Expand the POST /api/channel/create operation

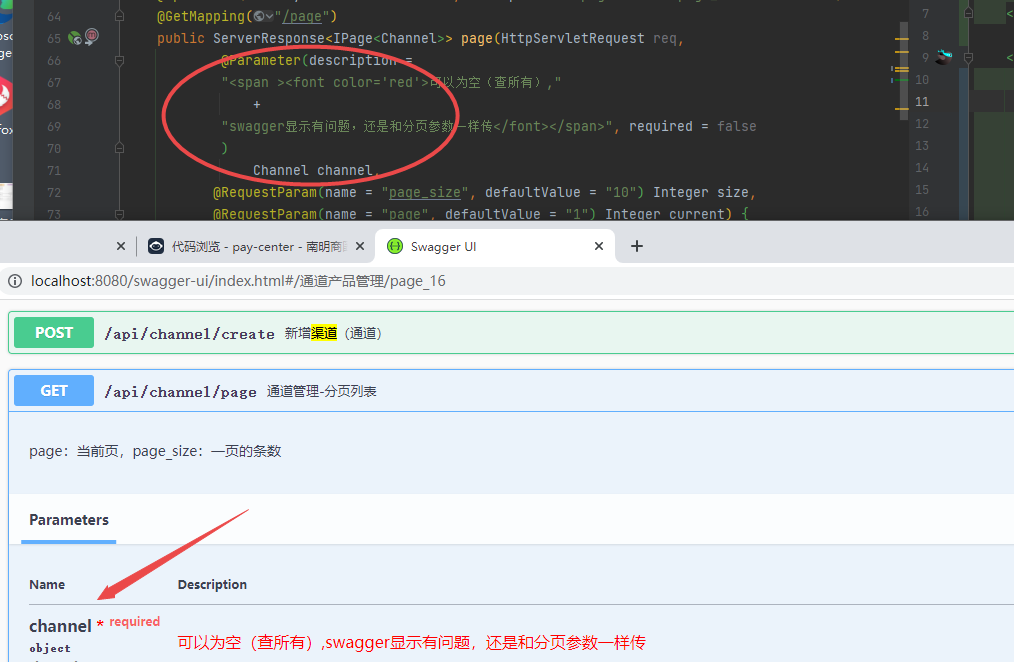coord(511,333)
